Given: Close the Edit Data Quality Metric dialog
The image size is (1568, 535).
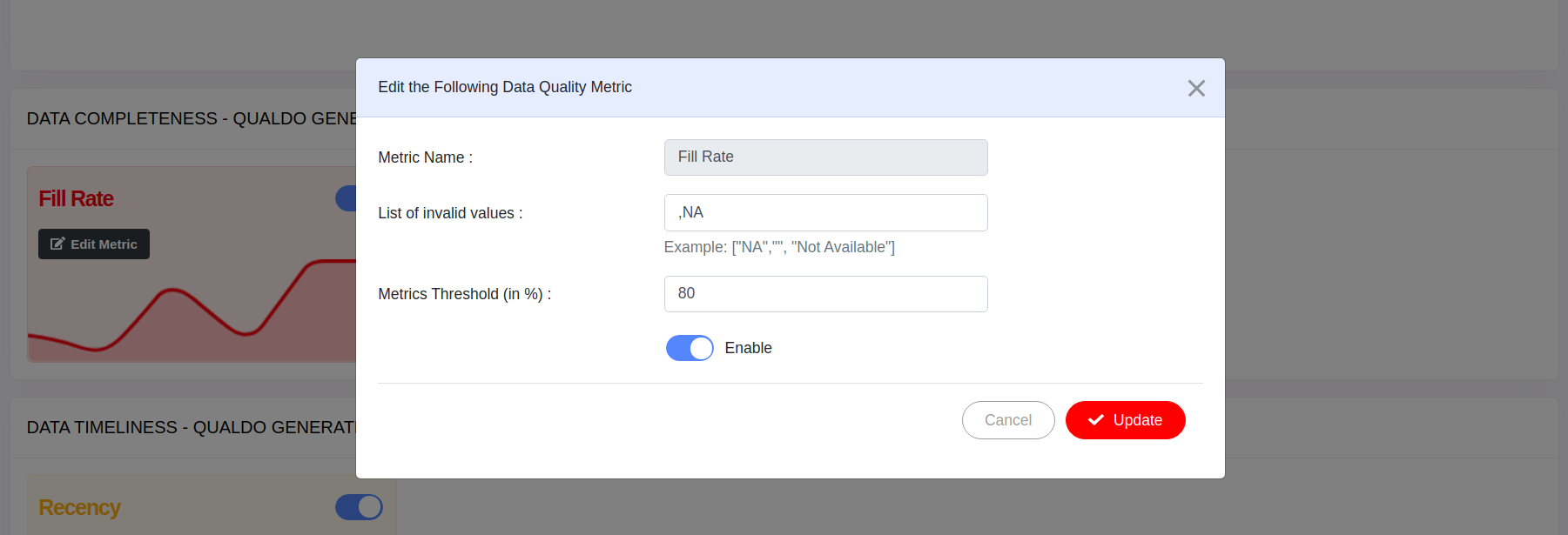Looking at the screenshot, I should pos(1195,88).
